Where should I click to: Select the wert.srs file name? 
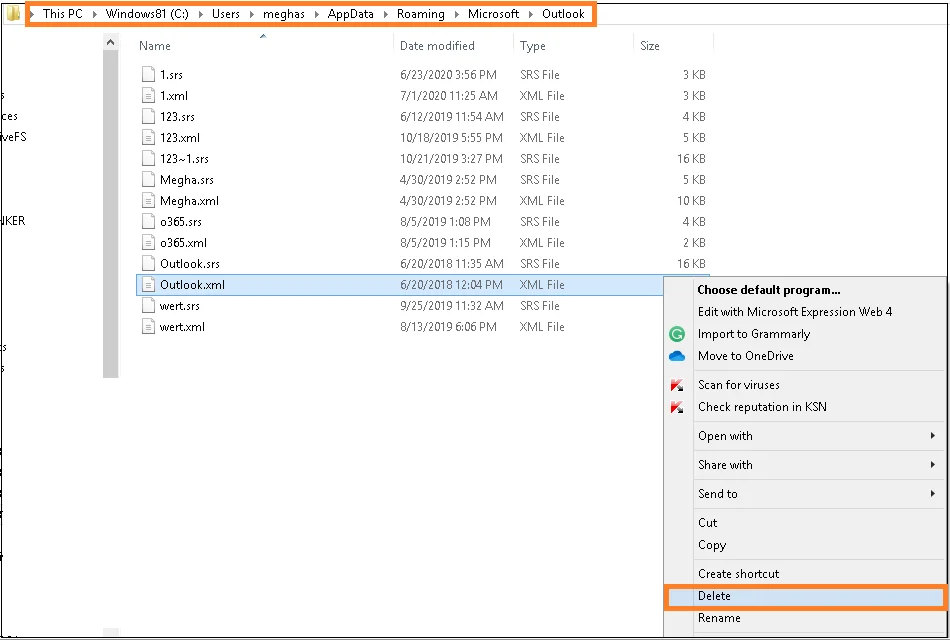(x=179, y=305)
